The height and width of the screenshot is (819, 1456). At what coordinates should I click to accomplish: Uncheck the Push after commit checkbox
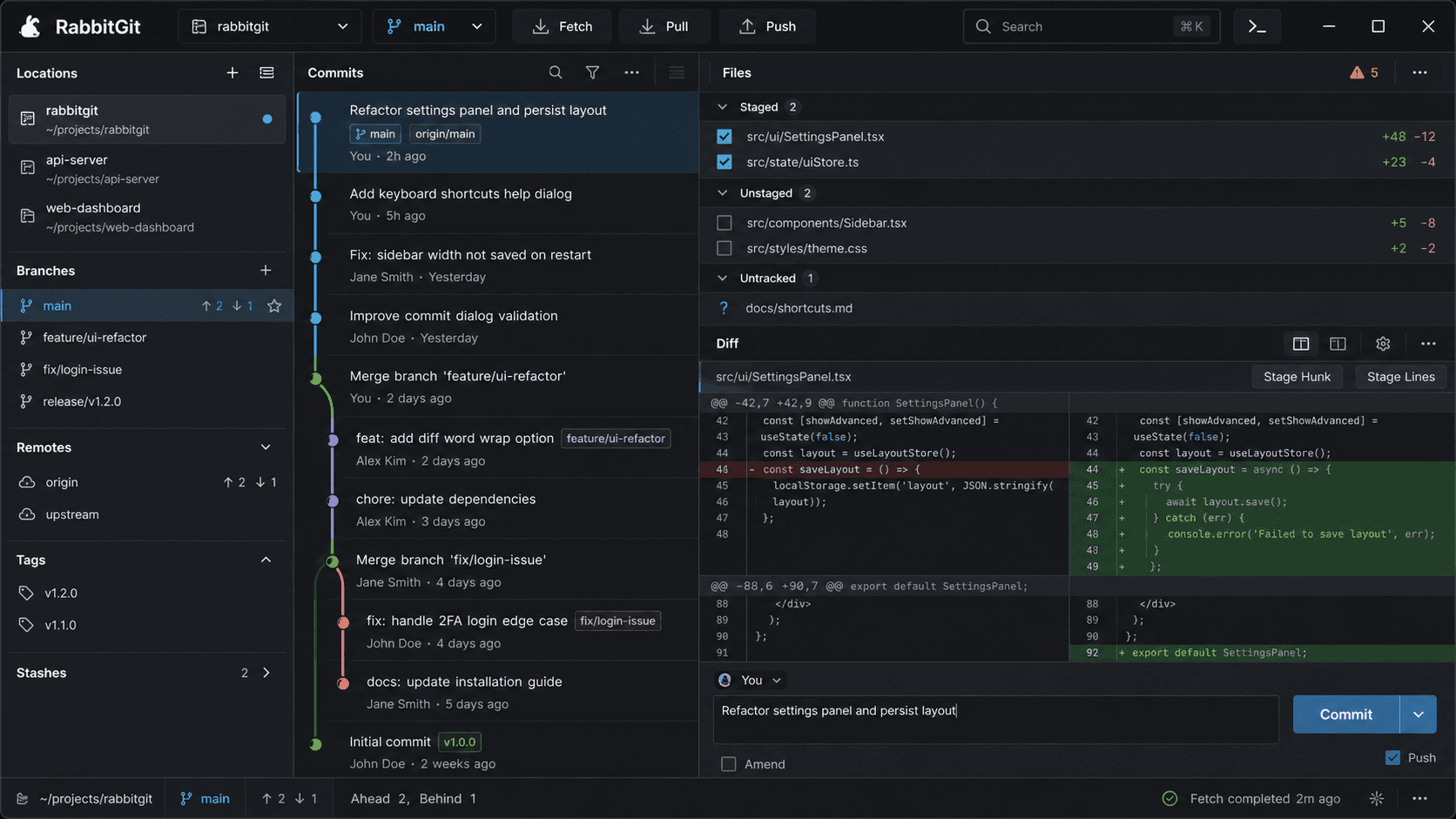pyautogui.click(x=1392, y=758)
